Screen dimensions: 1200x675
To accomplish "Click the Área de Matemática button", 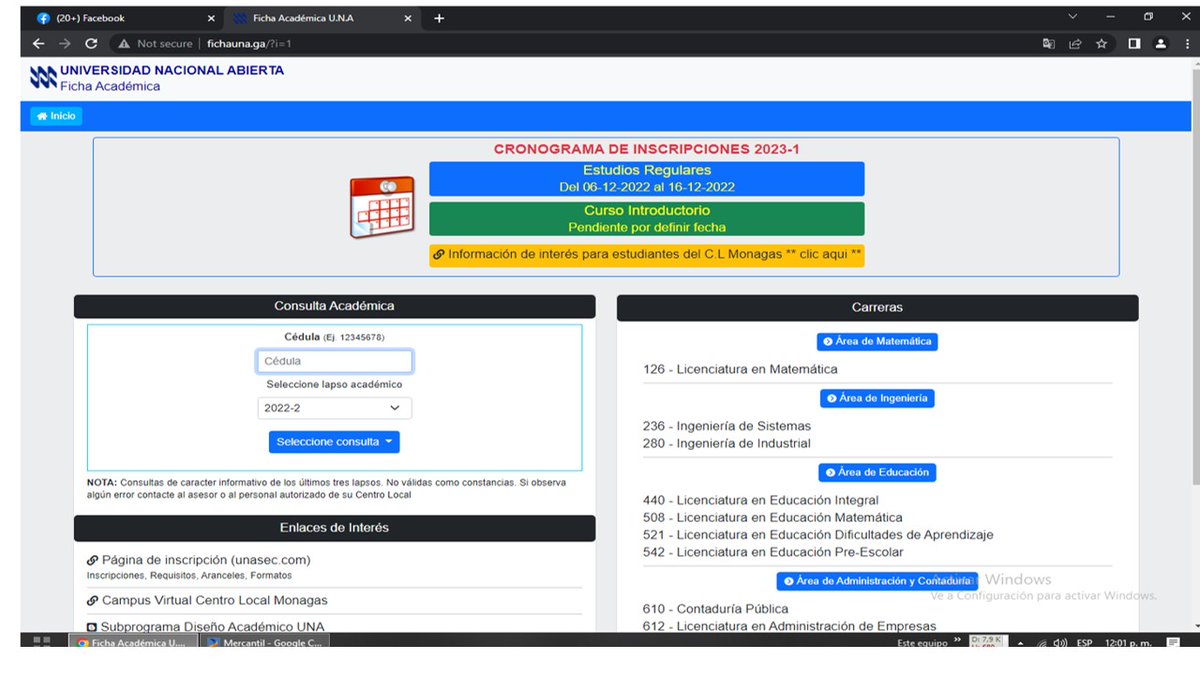I will (877, 341).
